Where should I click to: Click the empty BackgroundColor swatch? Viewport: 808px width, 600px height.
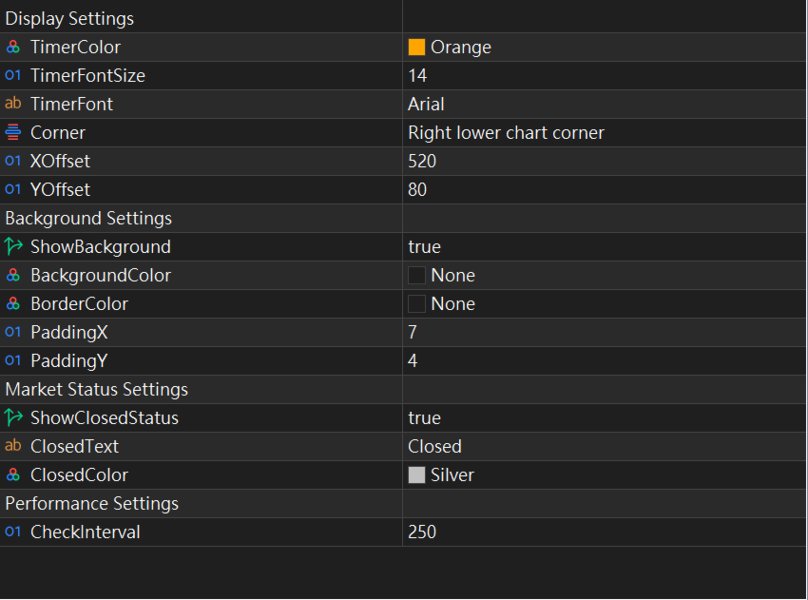(x=416, y=275)
